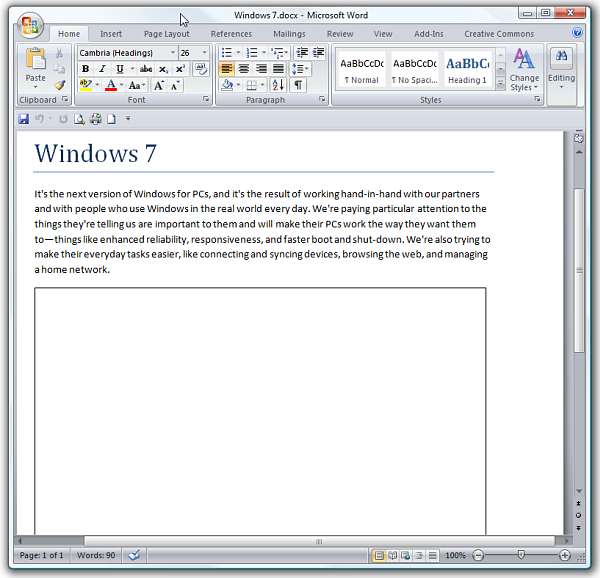Click the Multilevel List icon

point(279,52)
